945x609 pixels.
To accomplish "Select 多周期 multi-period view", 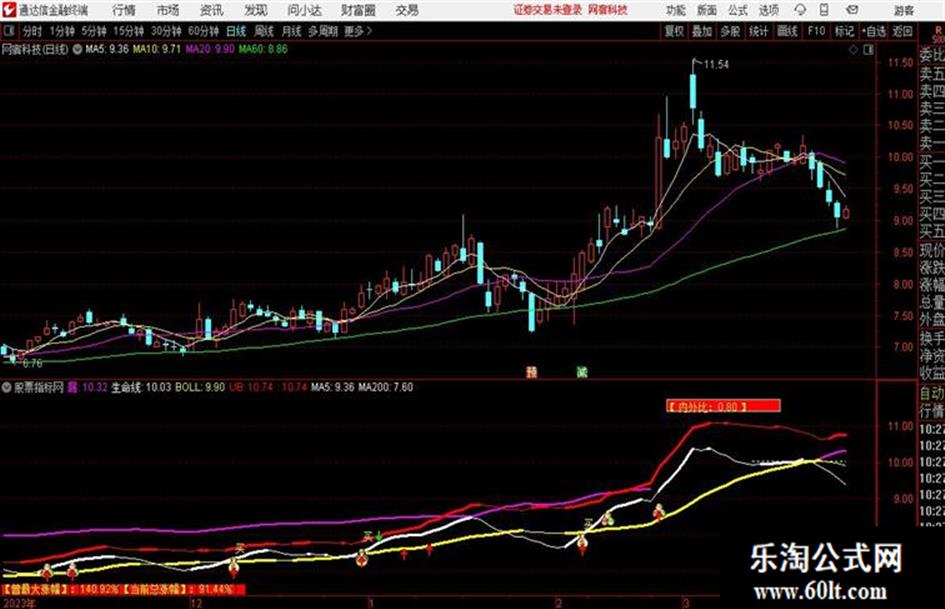I will tap(323, 31).
